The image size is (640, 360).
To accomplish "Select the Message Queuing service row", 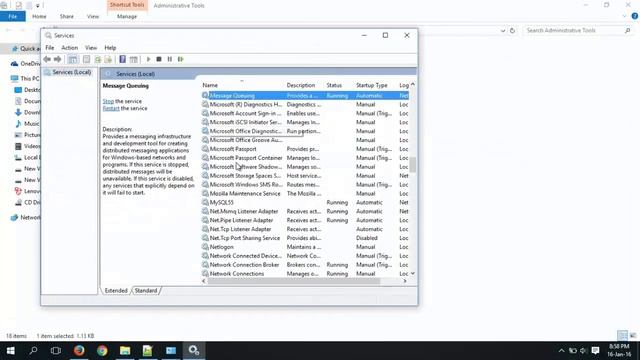I will tap(305, 96).
